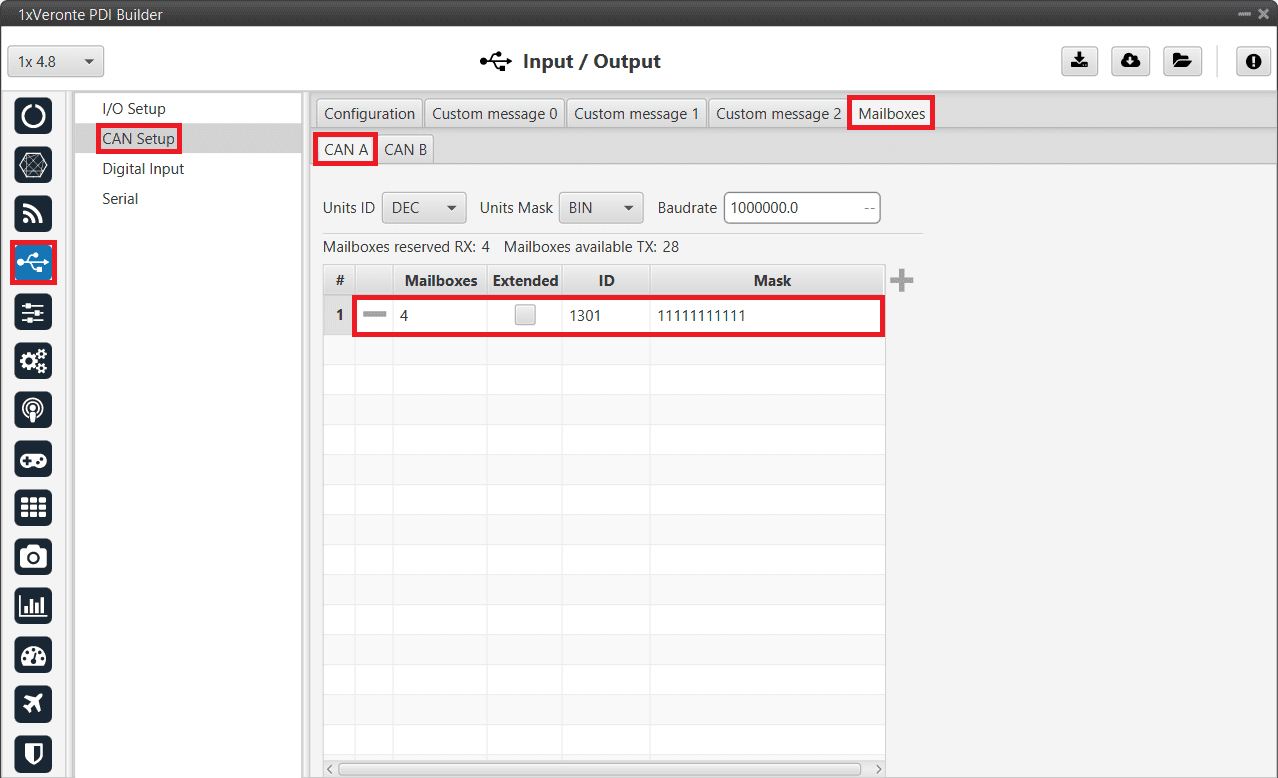Click the cloud download icon
Image resolution: width=1278 pixels, height=778 pixels.
[x=1130, y=61]
